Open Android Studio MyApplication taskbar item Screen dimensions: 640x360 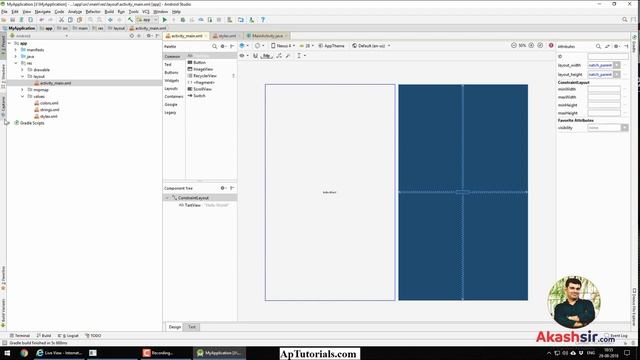tap(219, 353)
